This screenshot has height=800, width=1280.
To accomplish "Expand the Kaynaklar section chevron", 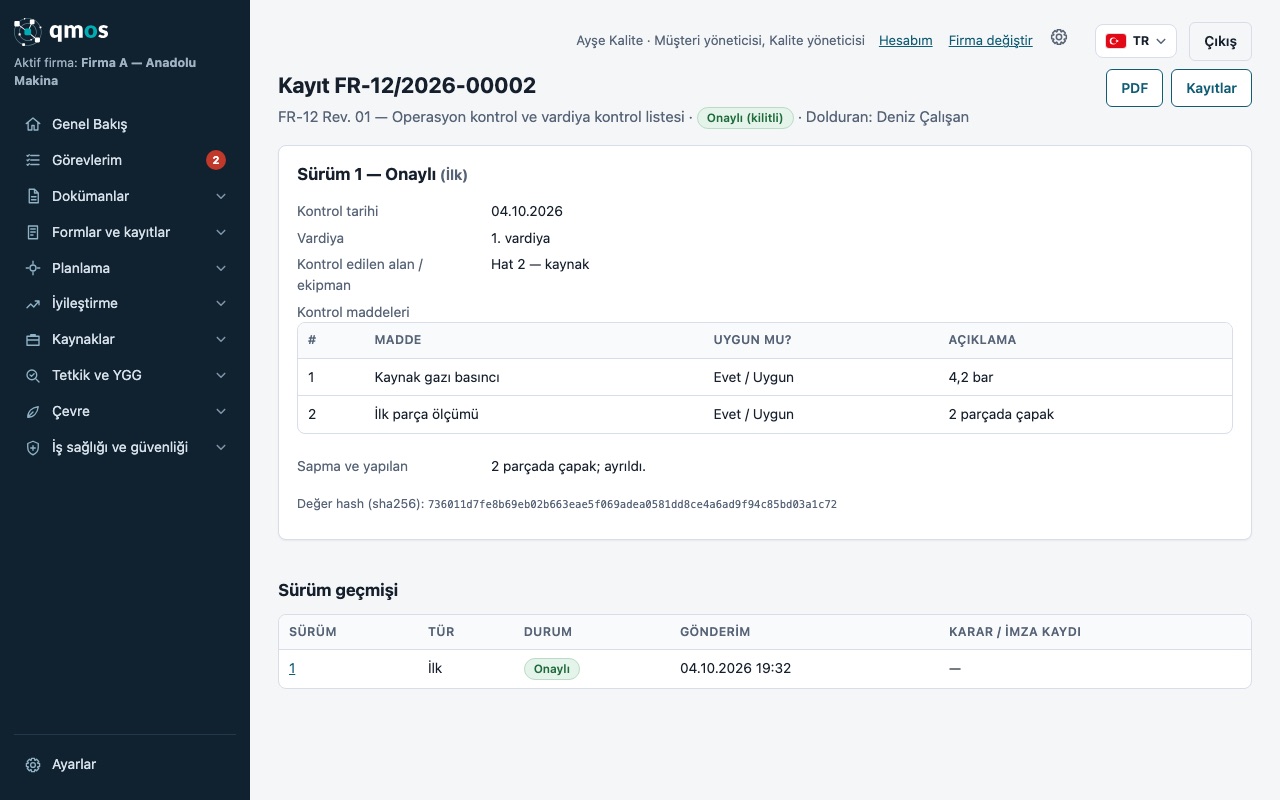I will pyautogui.click(x=221, y=340).
